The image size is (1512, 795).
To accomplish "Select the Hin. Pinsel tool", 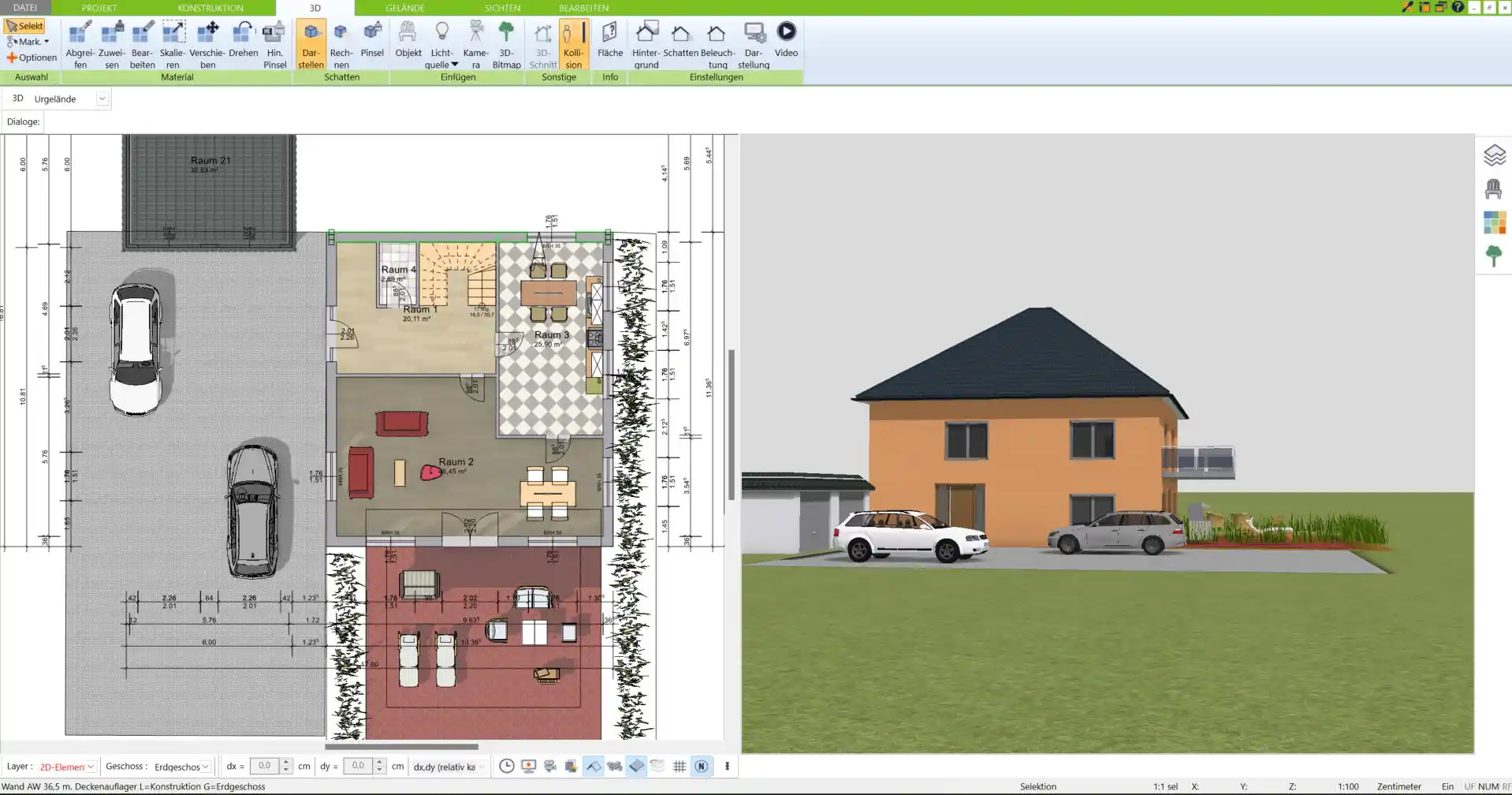I will click(x=274, y=46).
